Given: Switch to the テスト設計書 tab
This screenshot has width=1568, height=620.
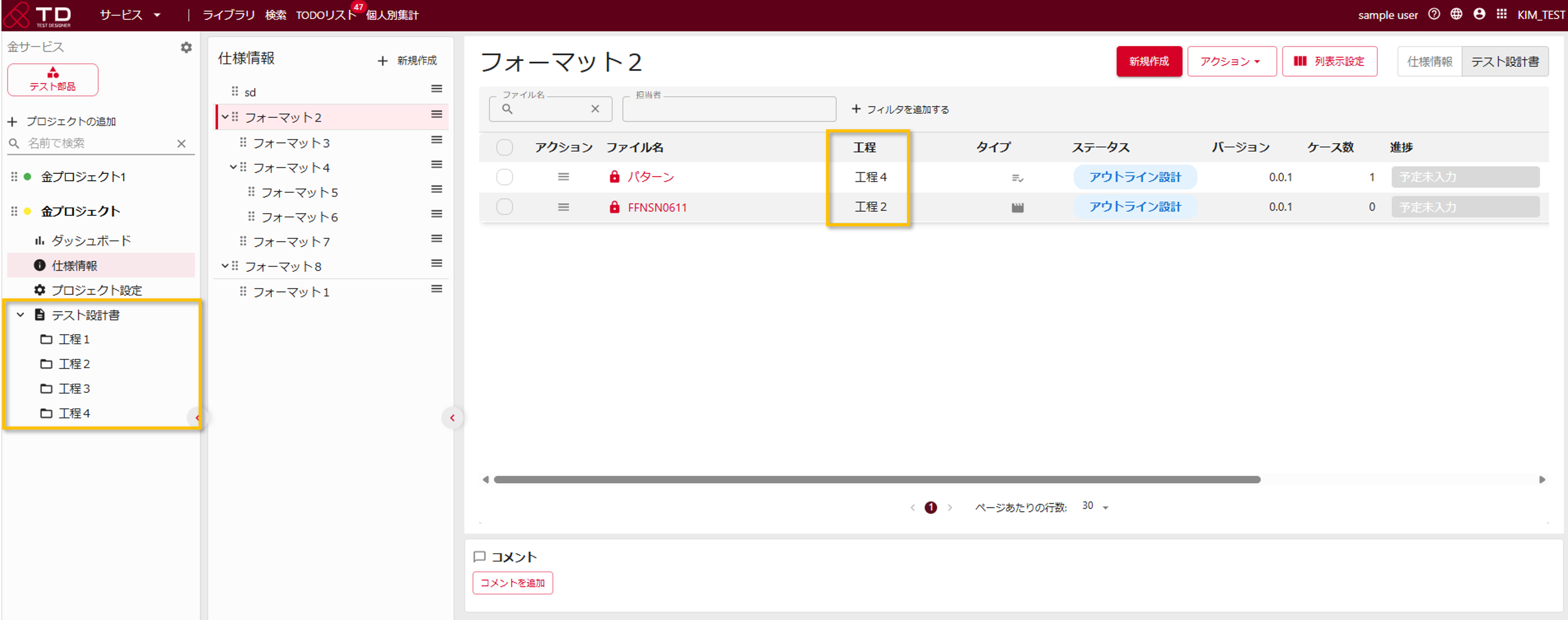Looking at the screenshot, I should (1505, 62).
